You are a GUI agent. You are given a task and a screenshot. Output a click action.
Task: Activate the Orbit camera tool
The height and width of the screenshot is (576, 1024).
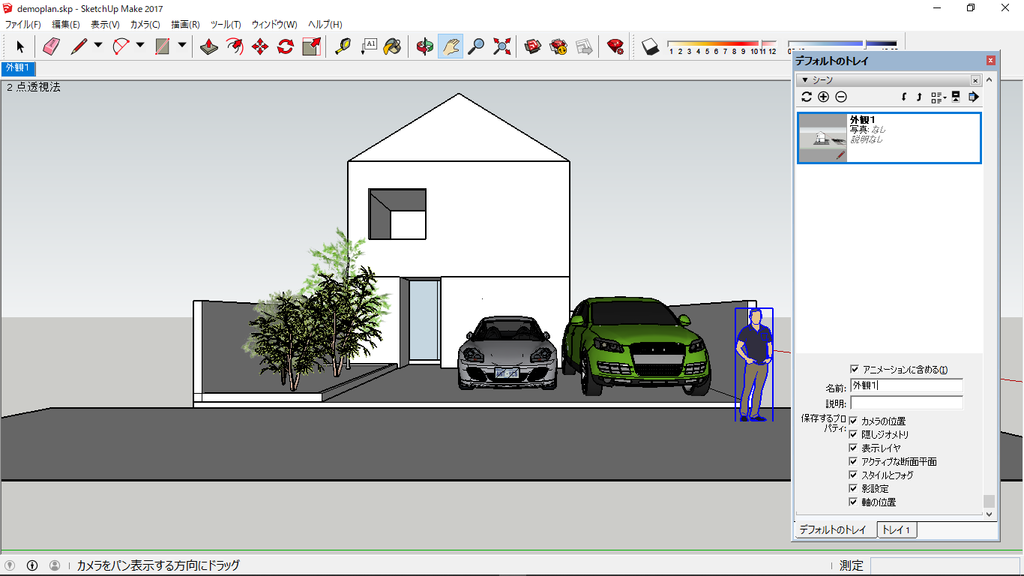[x=425, y=46]
